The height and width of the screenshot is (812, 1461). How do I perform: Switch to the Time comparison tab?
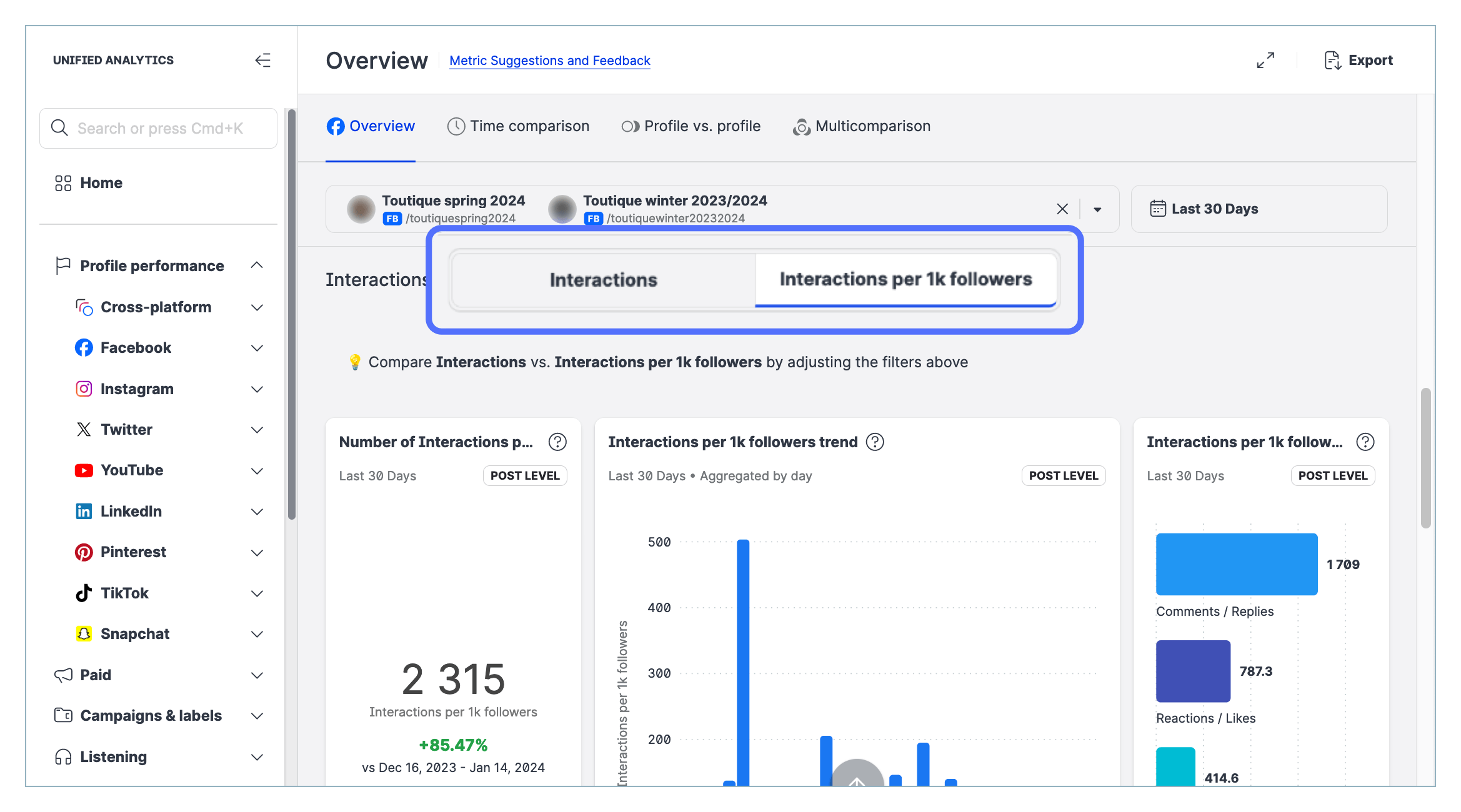click(x=518, y=126)
